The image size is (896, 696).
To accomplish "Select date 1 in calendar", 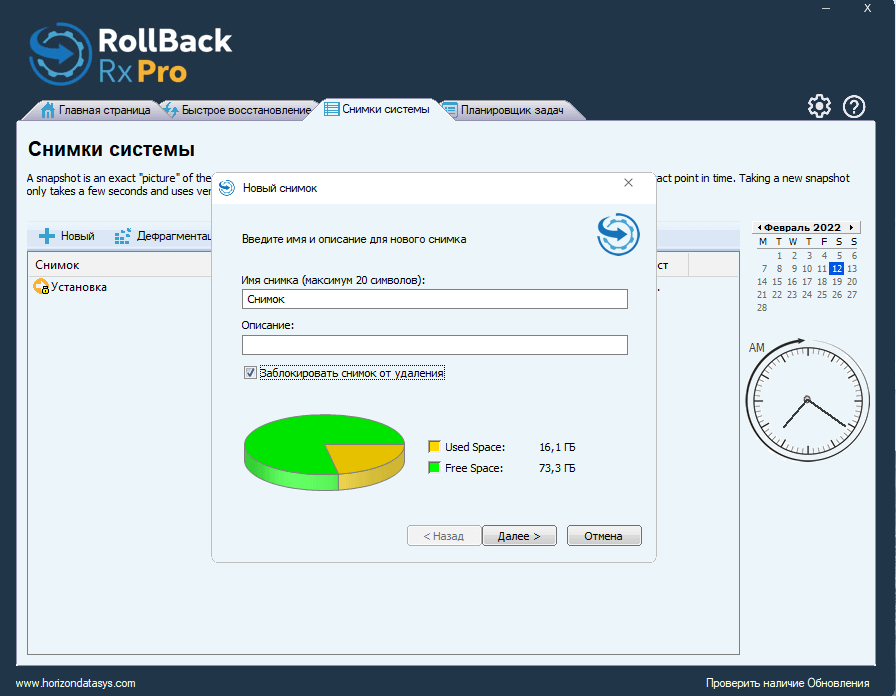I will tap(779, 255).
